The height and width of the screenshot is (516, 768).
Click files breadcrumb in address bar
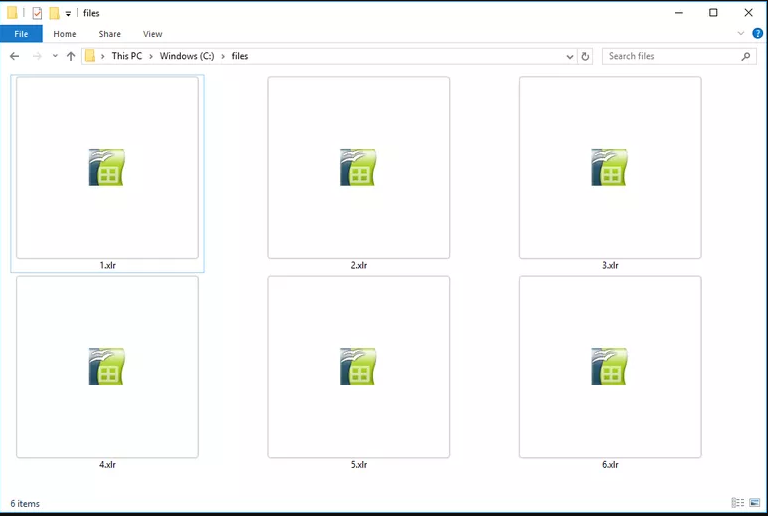click(240, 56)
